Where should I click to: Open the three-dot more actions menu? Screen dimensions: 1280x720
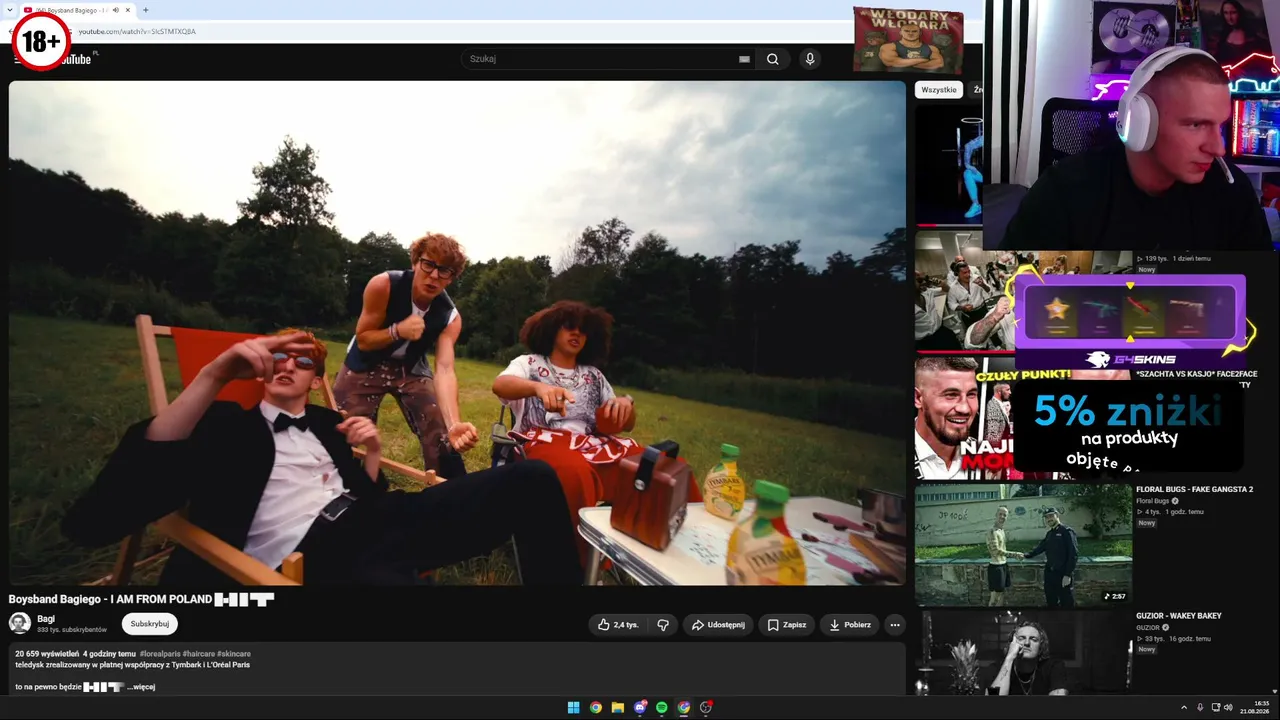click(895, 625)
